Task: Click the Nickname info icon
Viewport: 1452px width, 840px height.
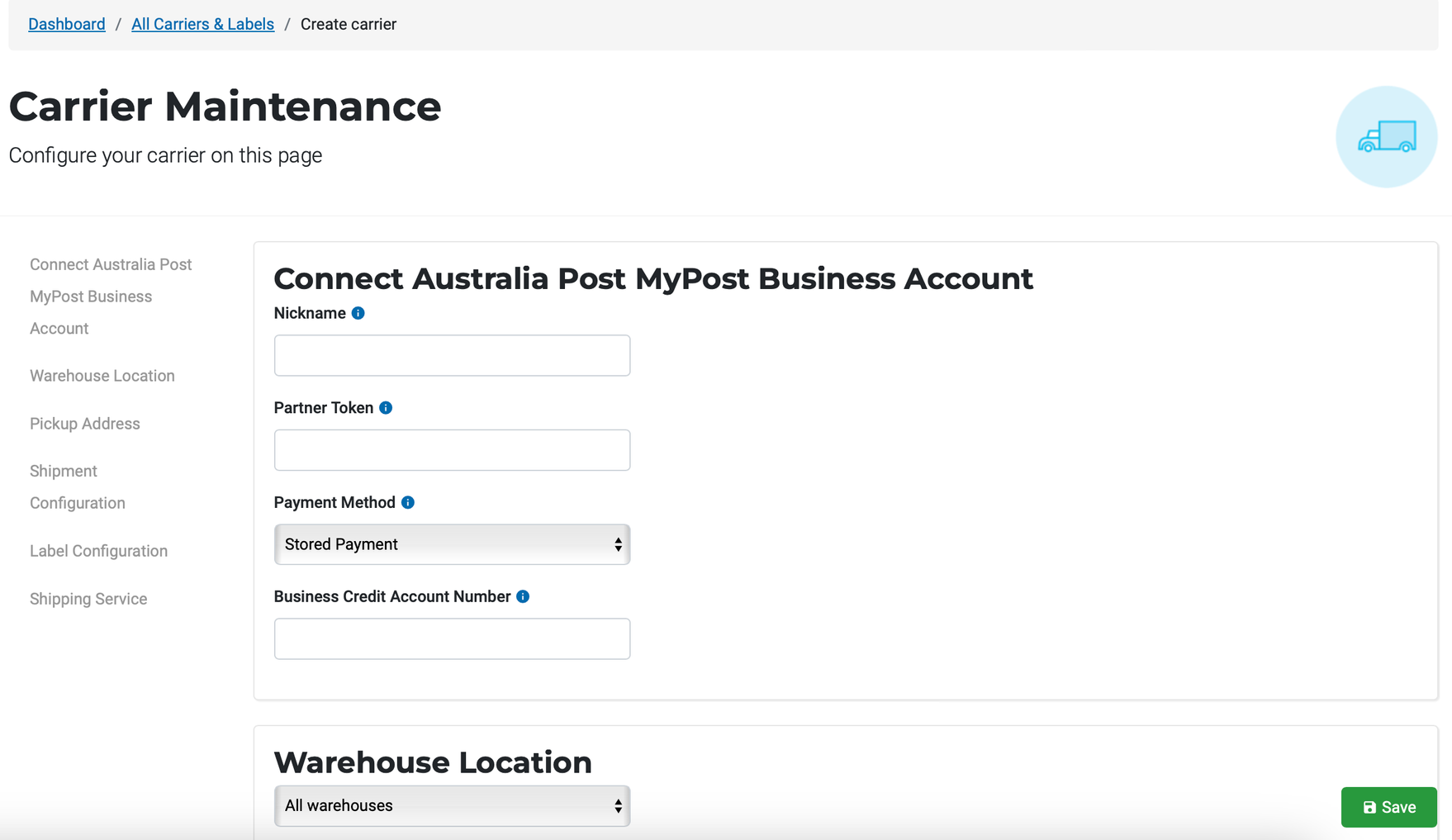Action: pos(358,313)
